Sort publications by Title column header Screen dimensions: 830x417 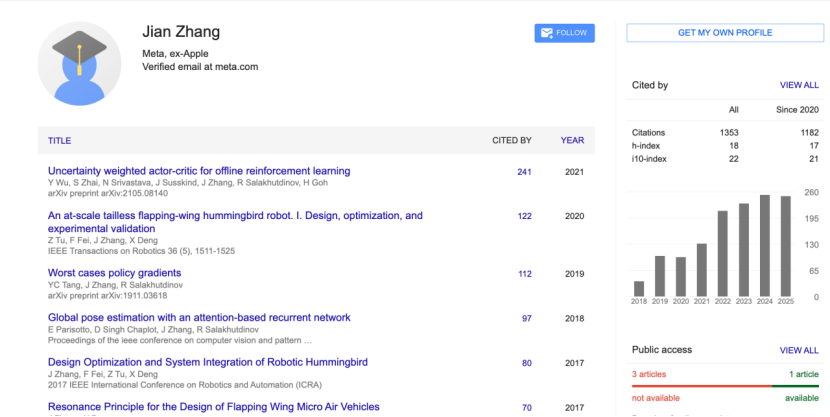click(59, 141)
